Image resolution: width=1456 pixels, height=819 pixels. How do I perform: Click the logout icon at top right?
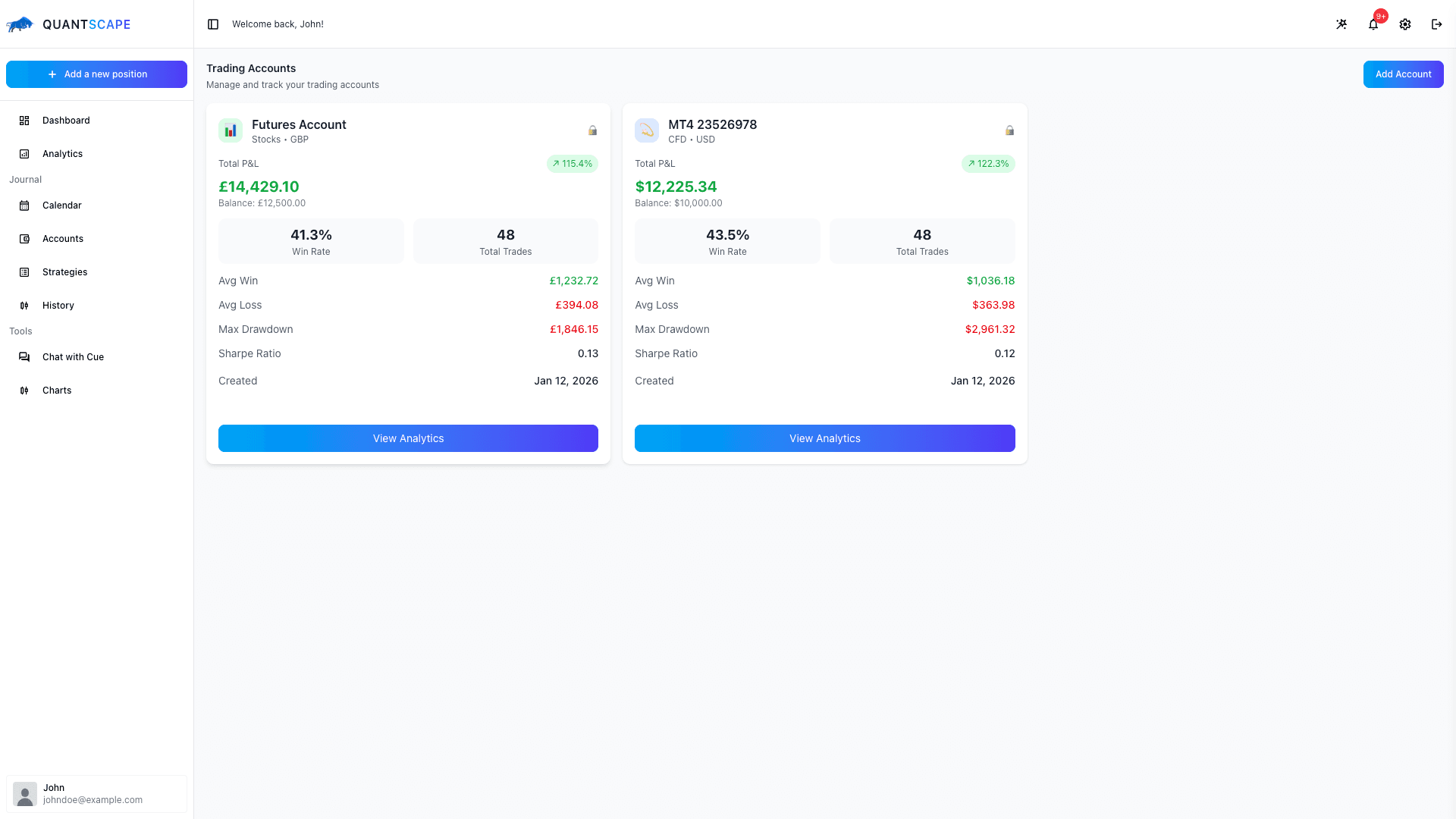pos(1436,24)
